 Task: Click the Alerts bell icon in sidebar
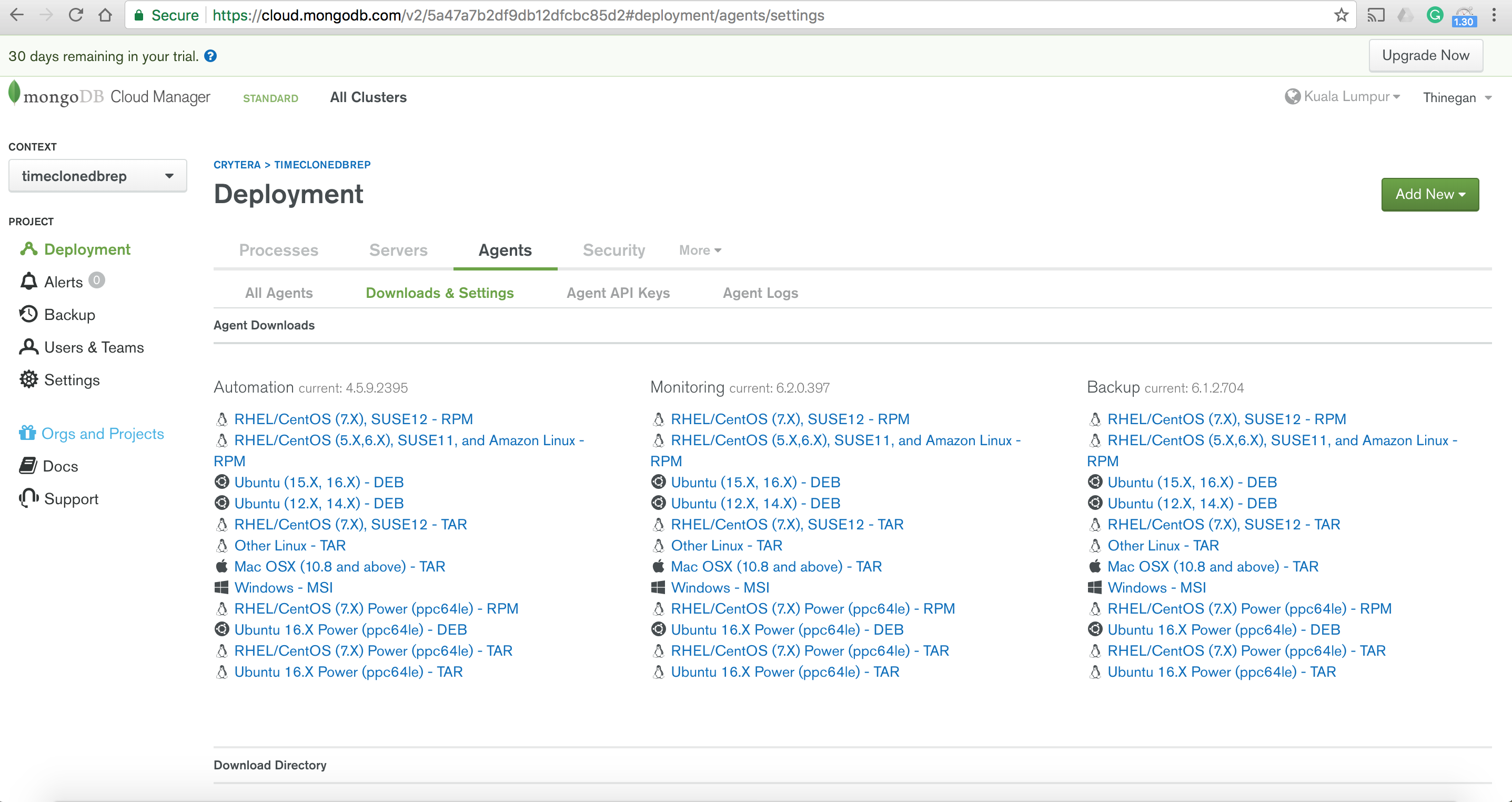[x=29, y=281]
